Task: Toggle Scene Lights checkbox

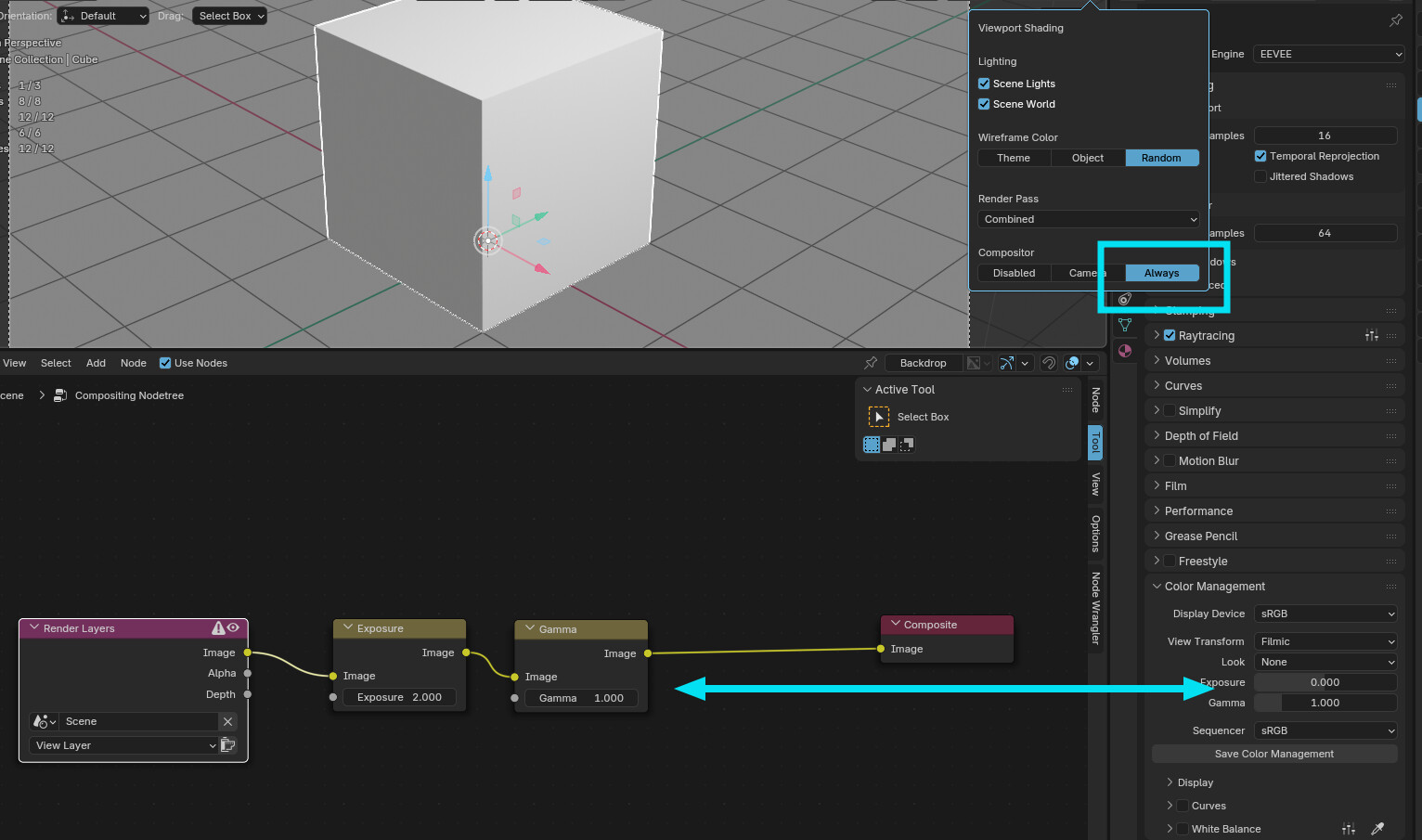Action: click(x=984, y=84)
